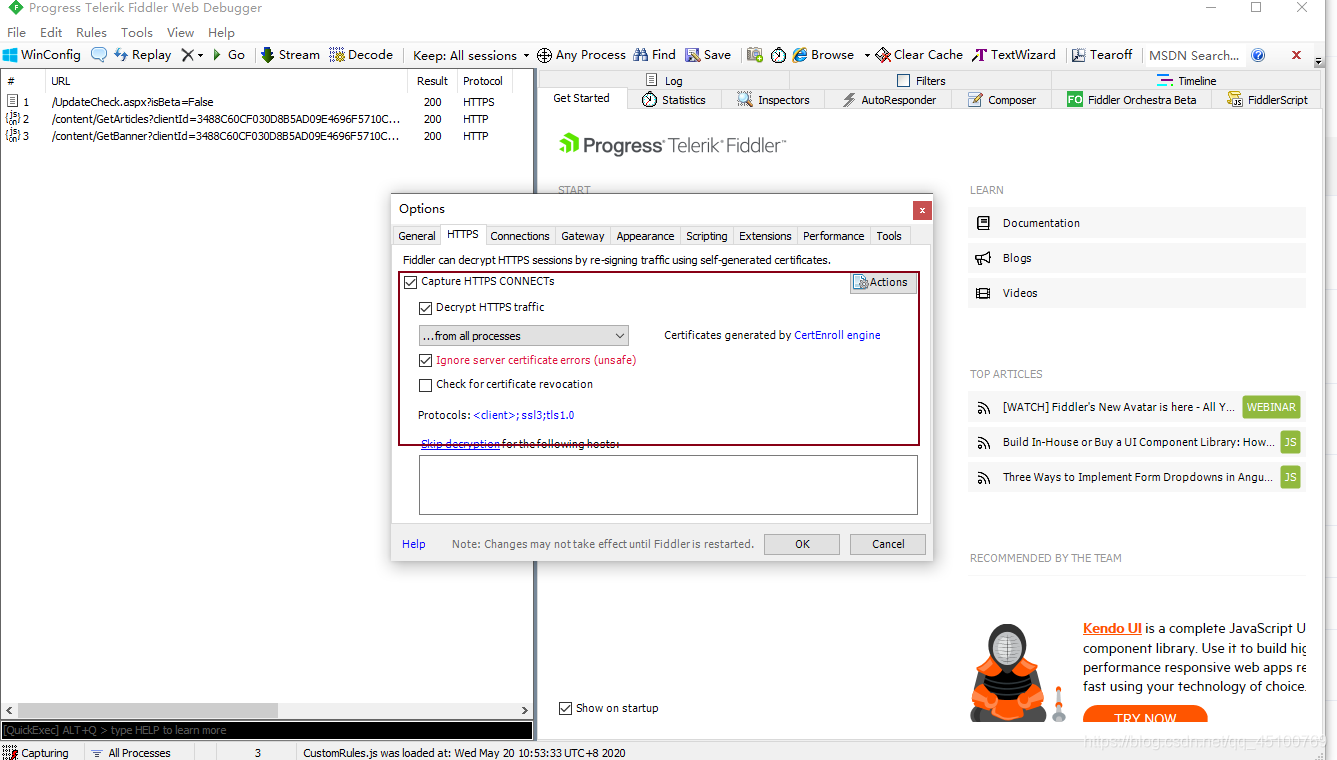Enable Check for certificate revocation
Screen dimensions: 1337x760
coord(425,384)
